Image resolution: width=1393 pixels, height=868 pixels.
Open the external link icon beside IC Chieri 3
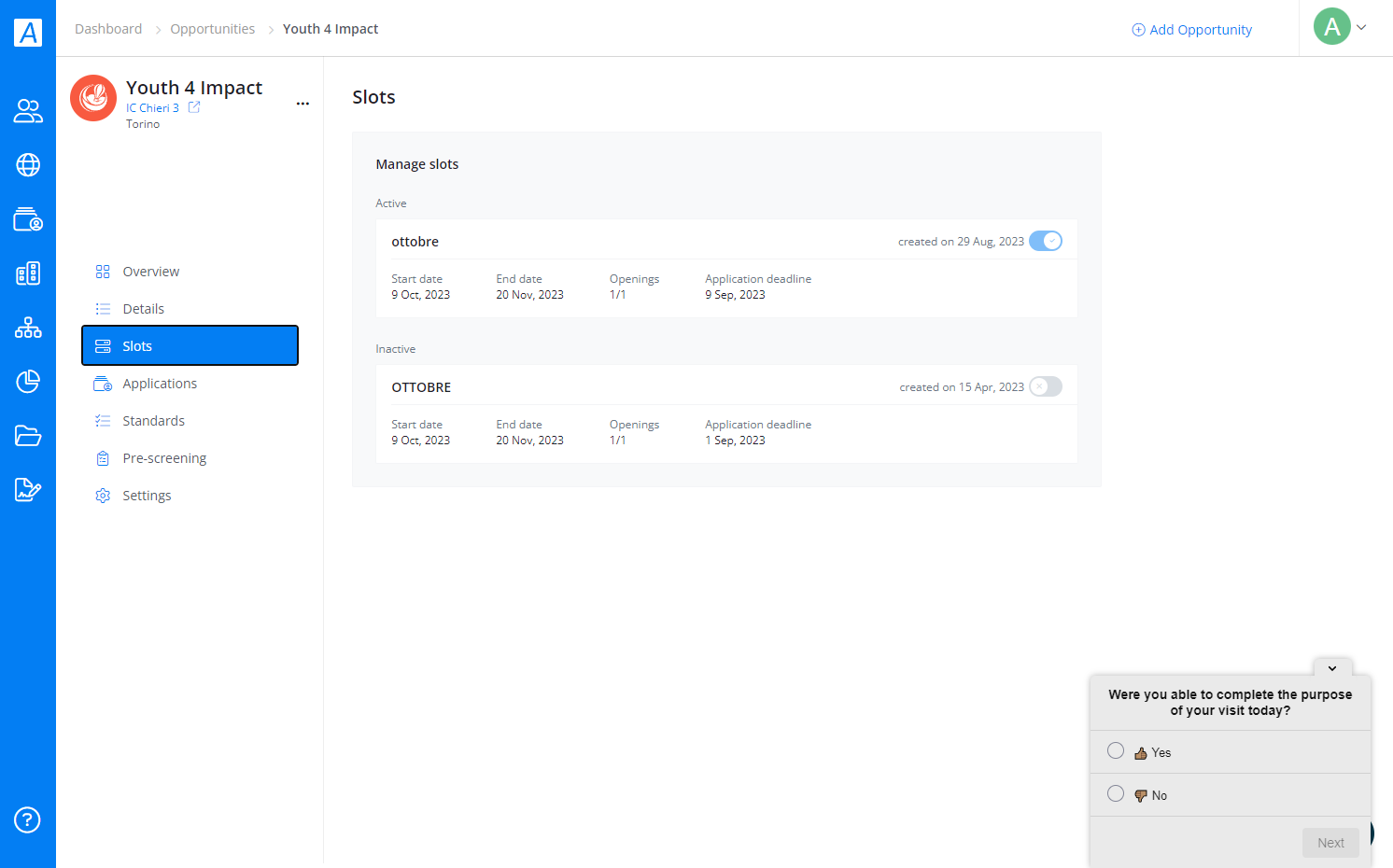194,107
